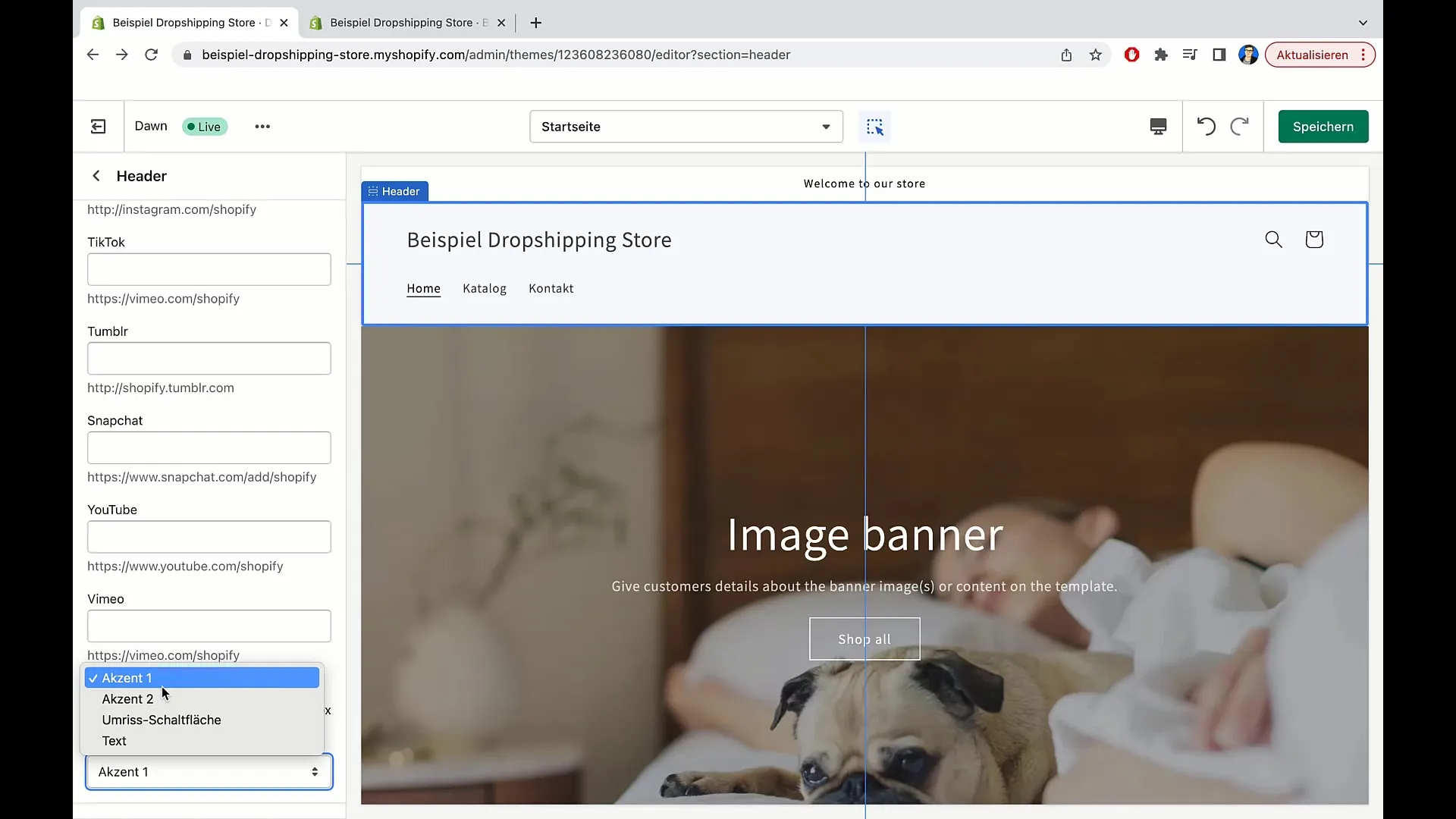Viewport: 1456px width, 819px height.
Task: Select Text option in style dropdown
Action: (x=114, y=740)
